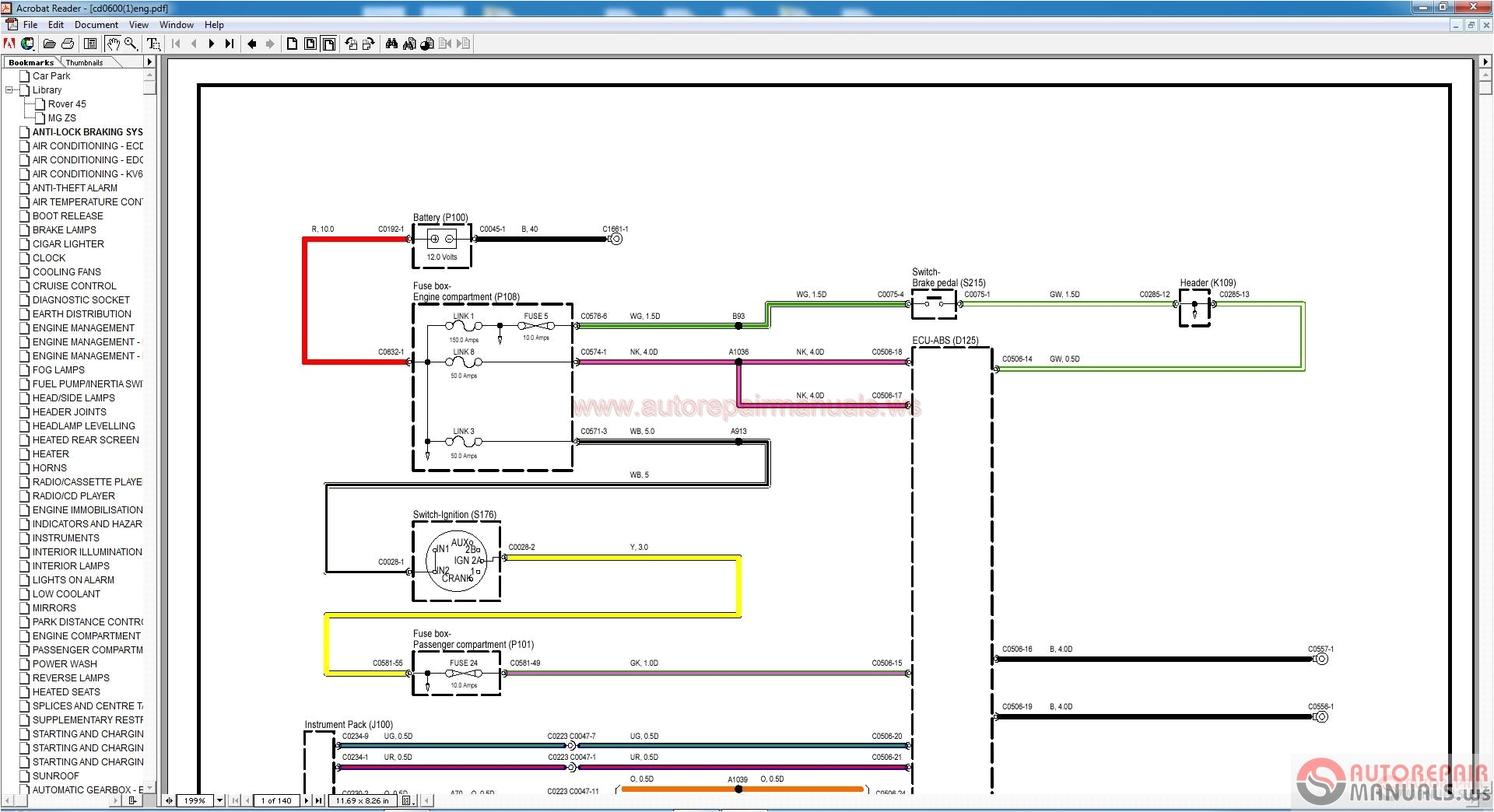
Task: Click the Print icon
Action: click(68, 44)
